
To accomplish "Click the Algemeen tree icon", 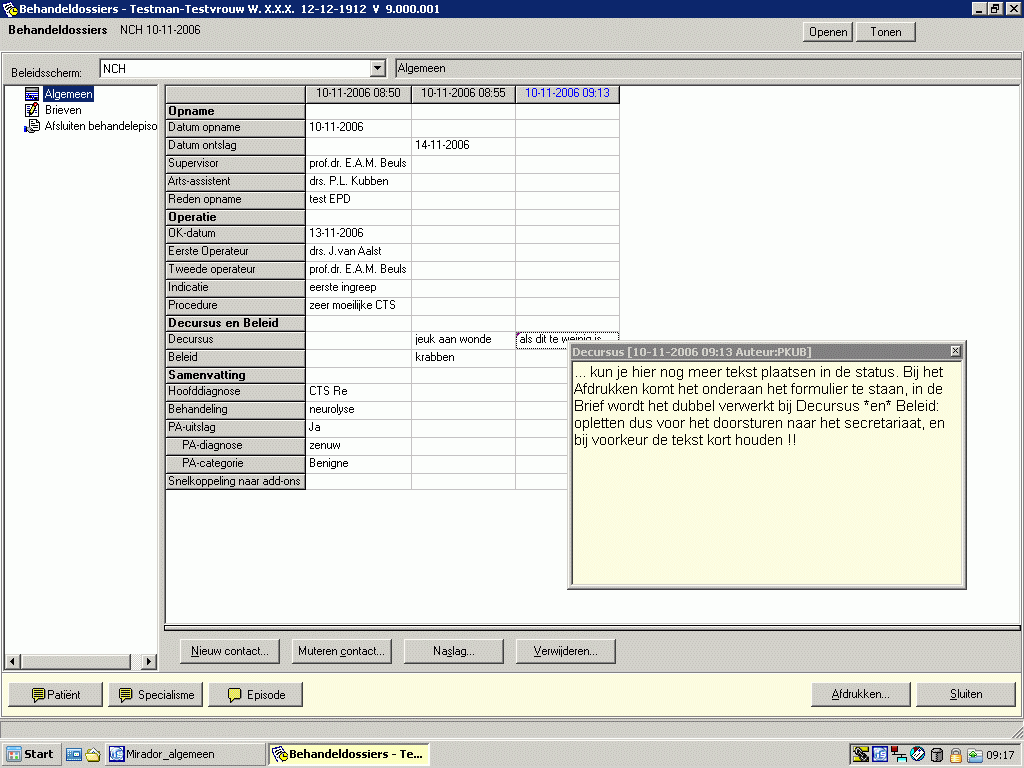I will [32, 94].
